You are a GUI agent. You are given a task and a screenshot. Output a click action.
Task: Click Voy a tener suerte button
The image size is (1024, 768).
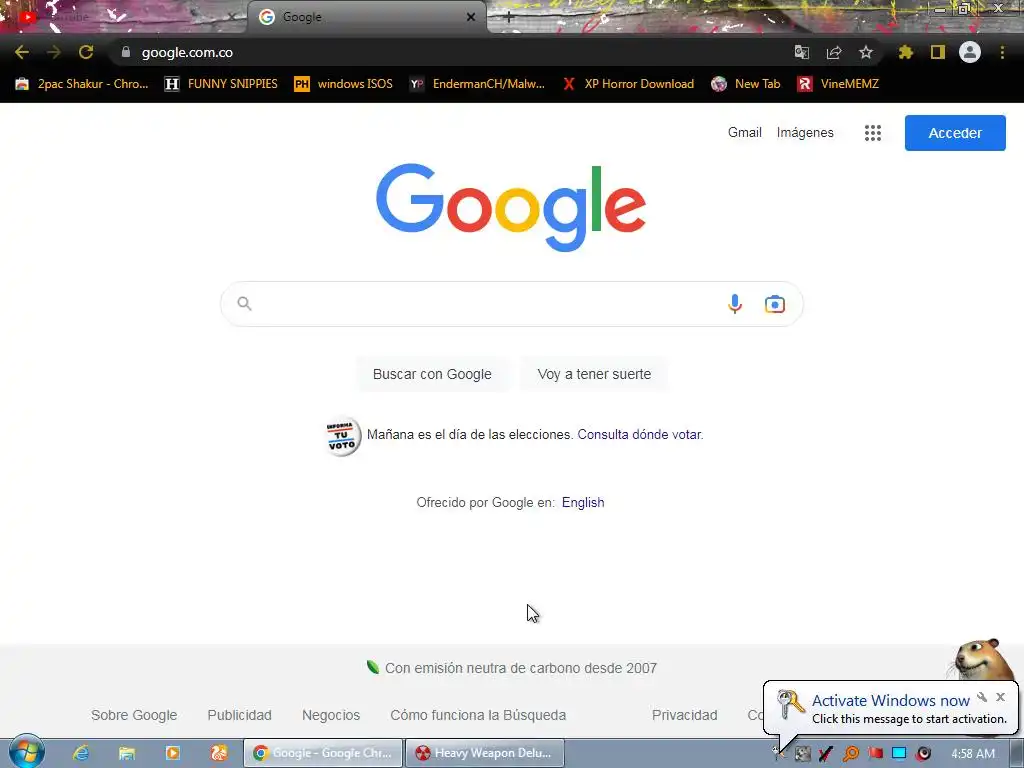(x=594, y=374)
